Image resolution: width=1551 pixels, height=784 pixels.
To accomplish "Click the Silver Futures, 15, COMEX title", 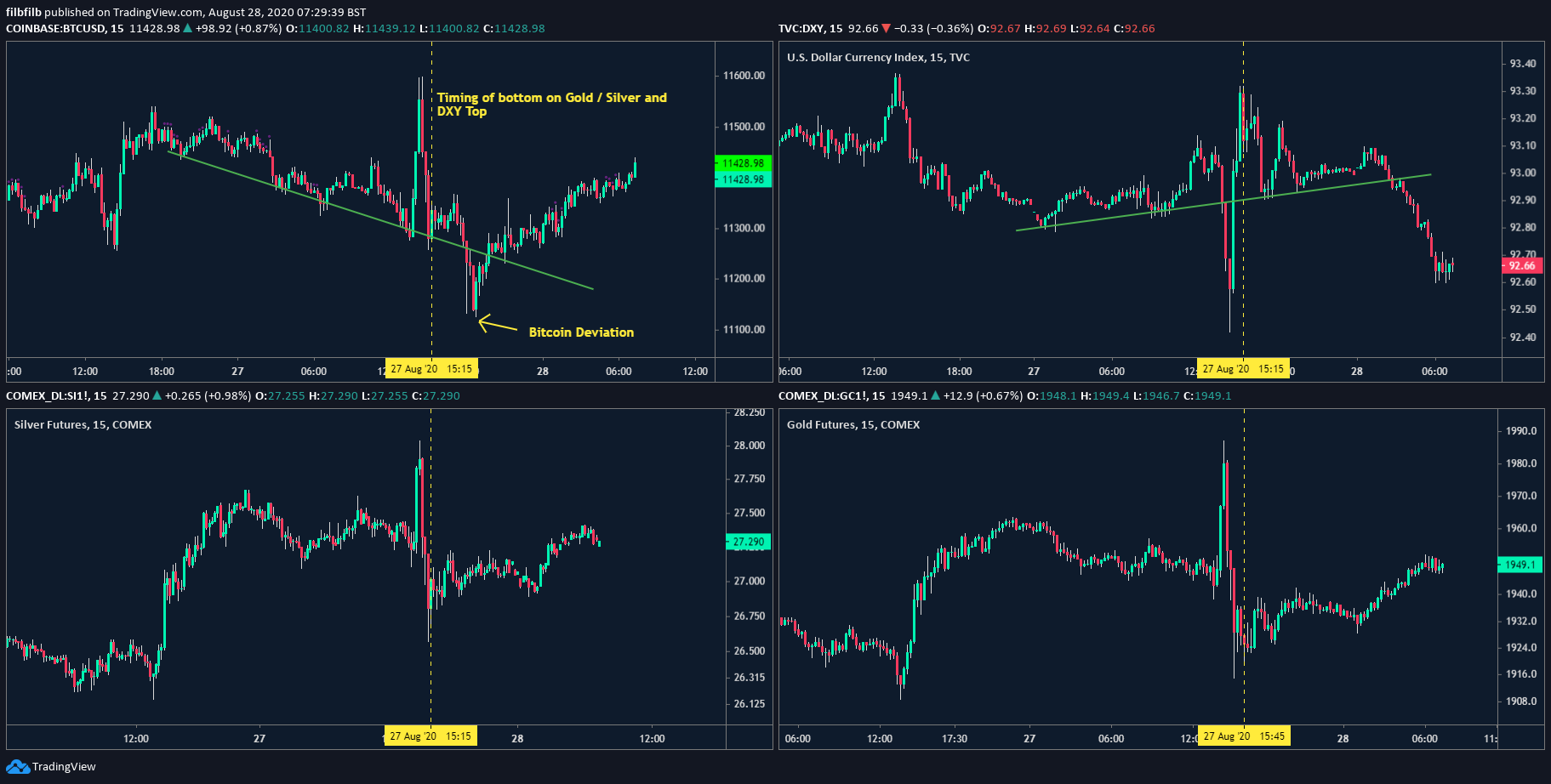I will click(x=83, y=424).
